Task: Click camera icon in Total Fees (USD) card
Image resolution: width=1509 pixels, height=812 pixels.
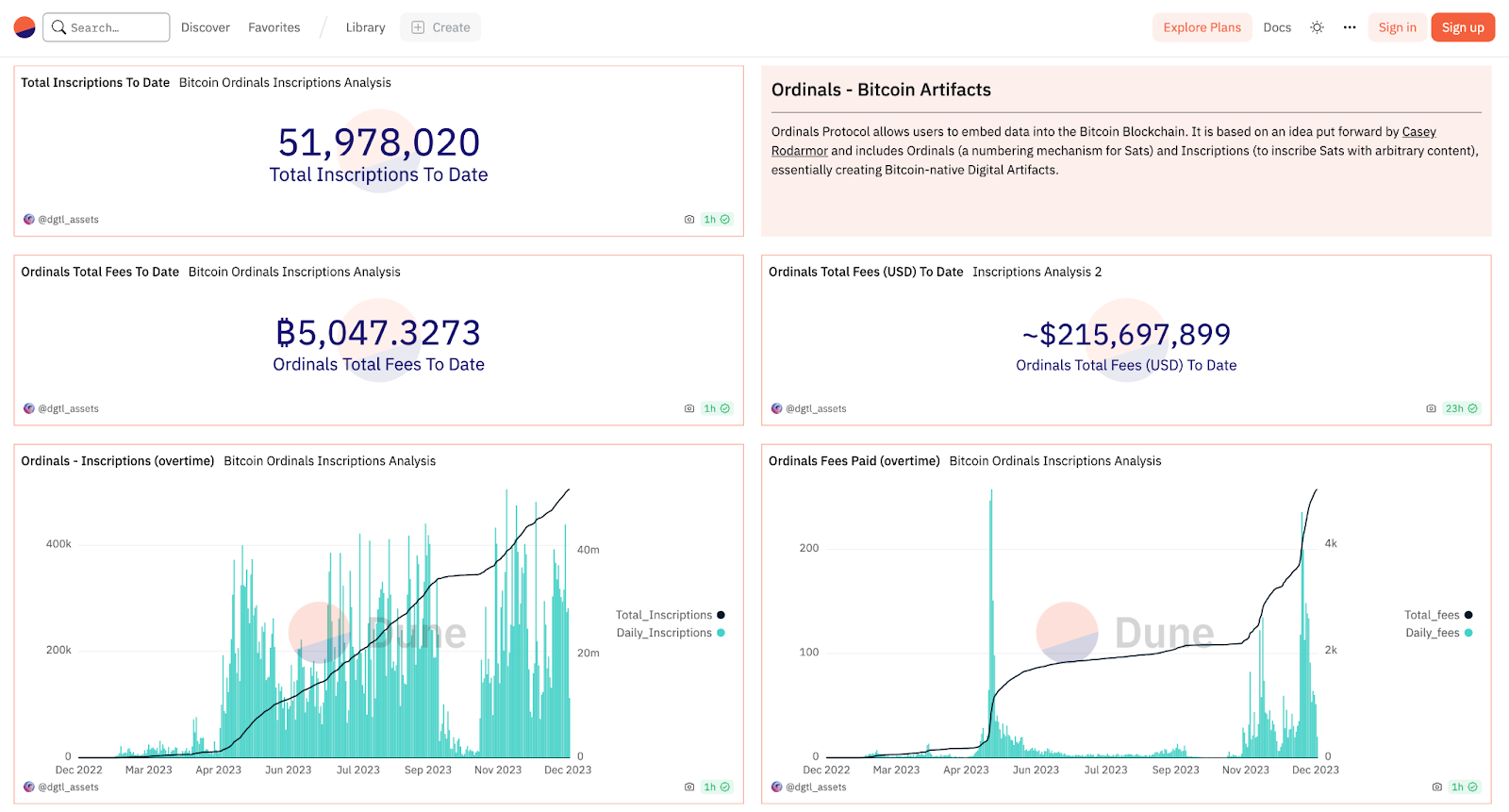Action: tap(1431, 409)
